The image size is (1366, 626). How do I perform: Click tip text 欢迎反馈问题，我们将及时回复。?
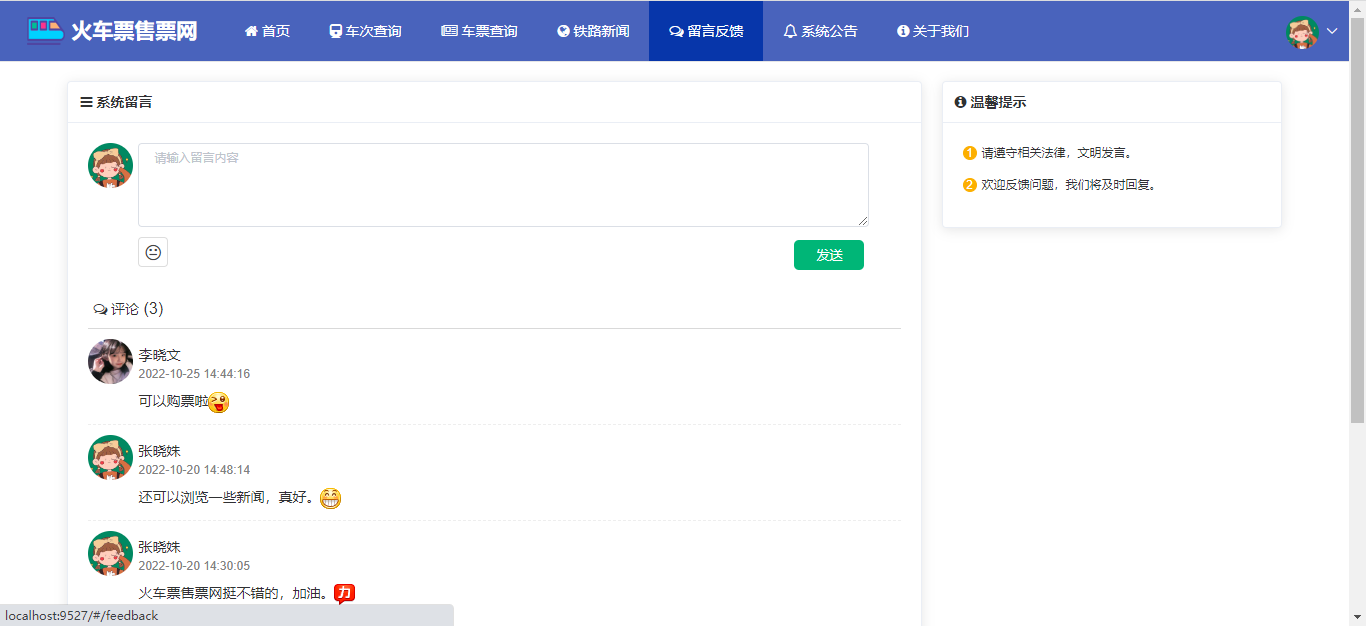pyautogui.click(x=1071, y=185)
